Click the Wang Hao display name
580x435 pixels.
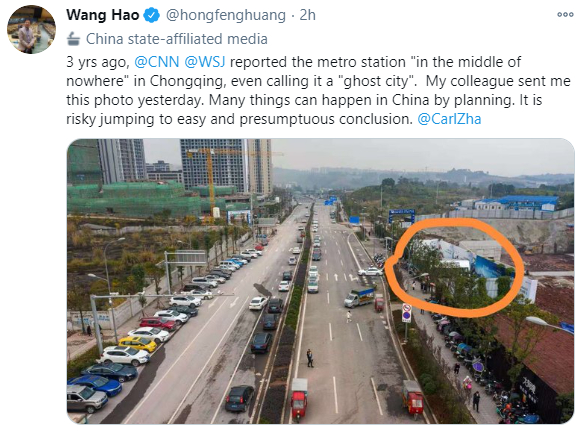102,15
